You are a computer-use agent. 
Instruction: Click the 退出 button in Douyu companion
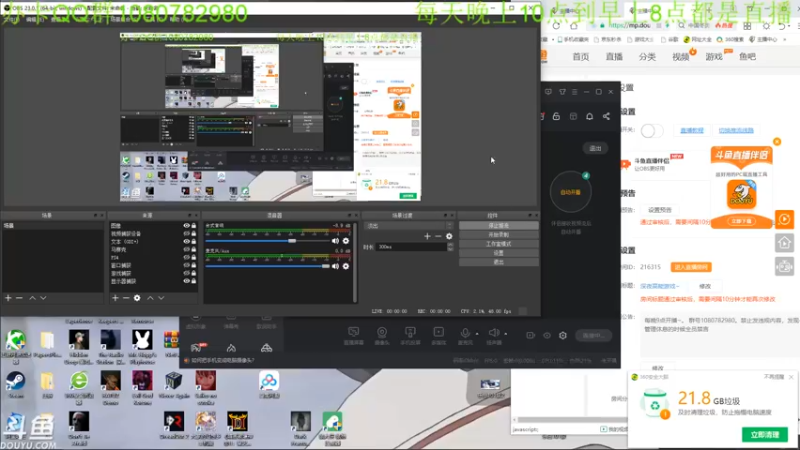[x=595, y=148]
